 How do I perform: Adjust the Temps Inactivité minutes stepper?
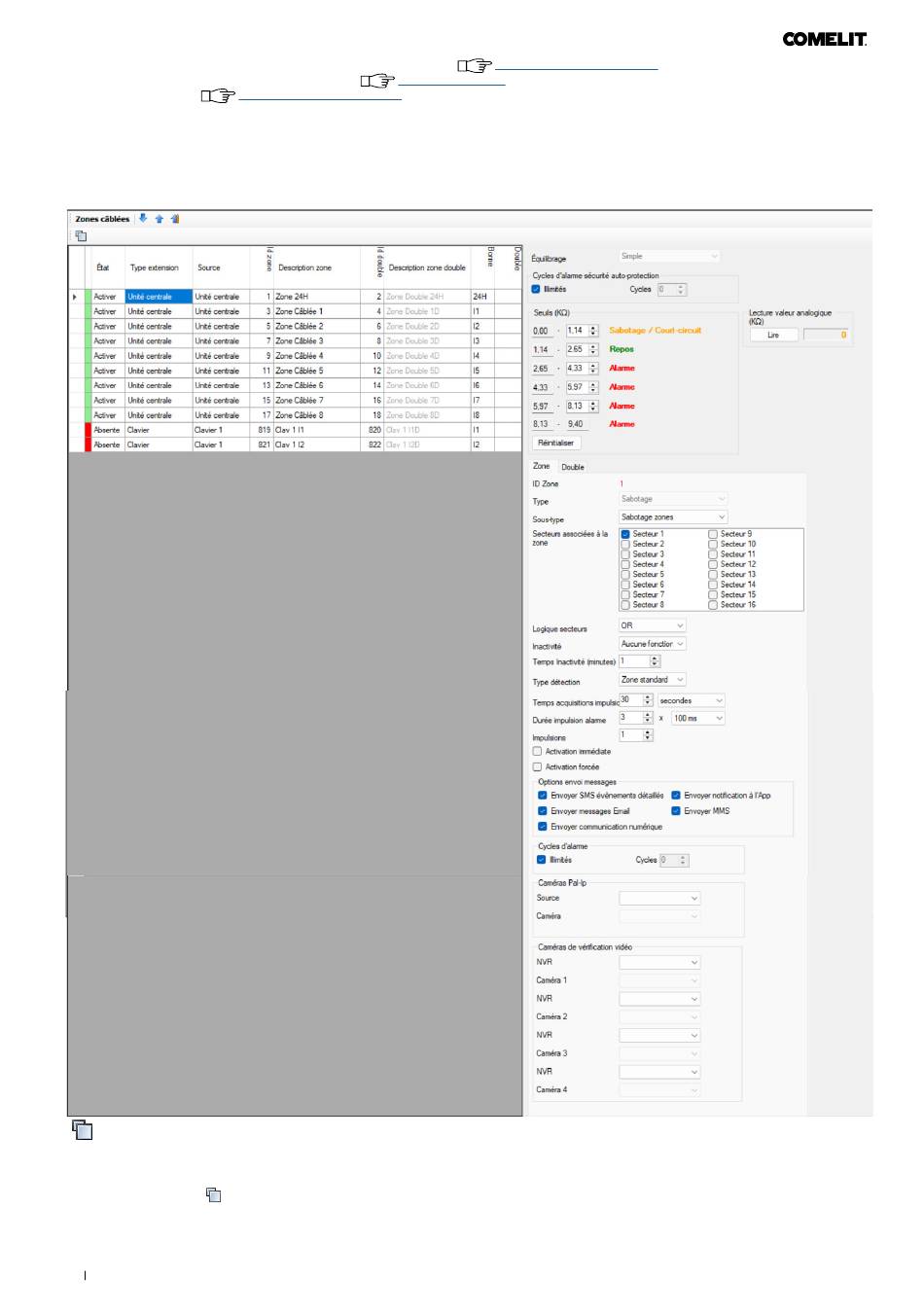(655, 661)
